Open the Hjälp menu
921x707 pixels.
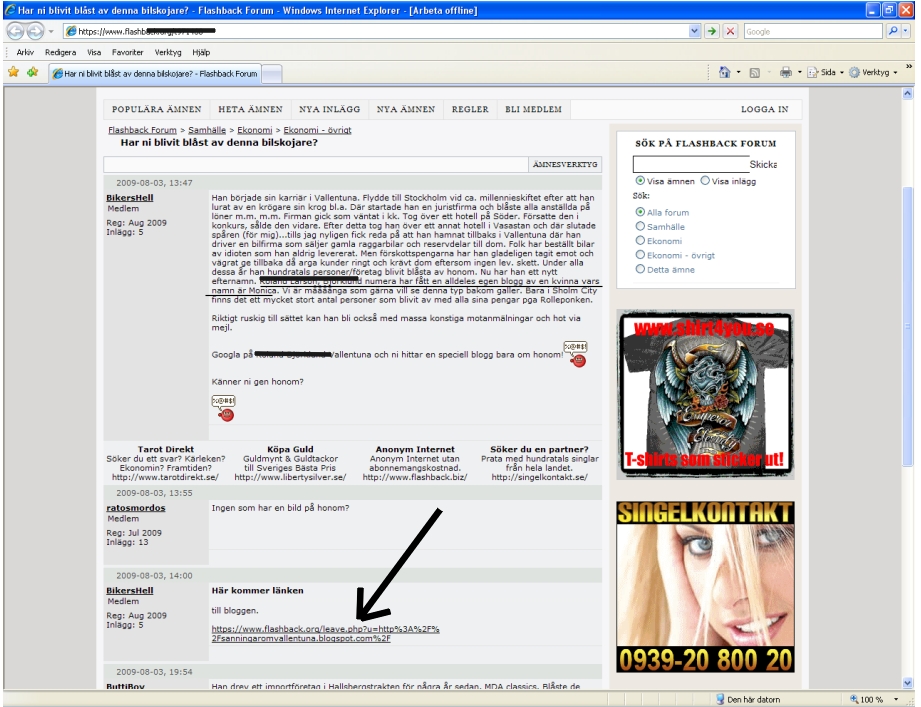point(201,52)
